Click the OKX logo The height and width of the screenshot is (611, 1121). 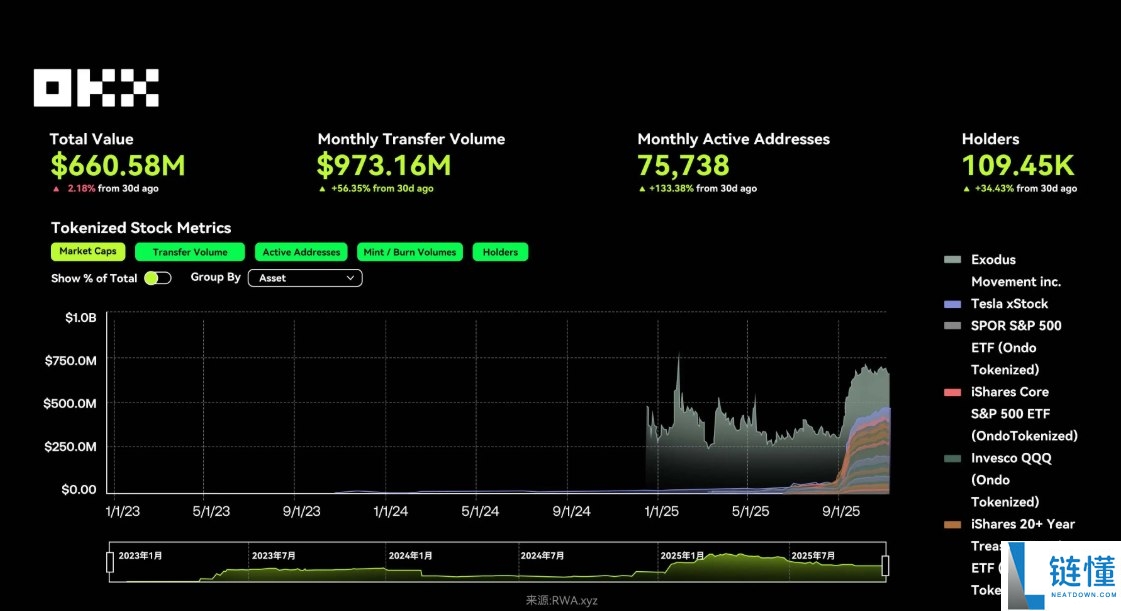(96, 88)
